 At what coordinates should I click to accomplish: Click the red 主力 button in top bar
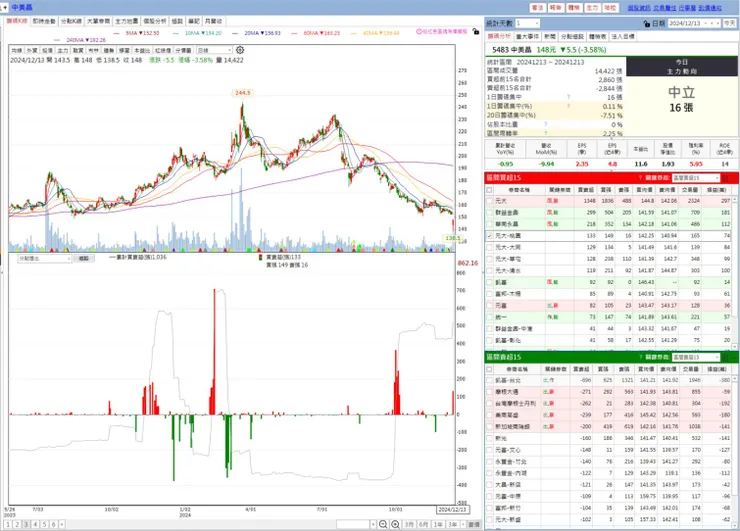(x=592, y=8)
